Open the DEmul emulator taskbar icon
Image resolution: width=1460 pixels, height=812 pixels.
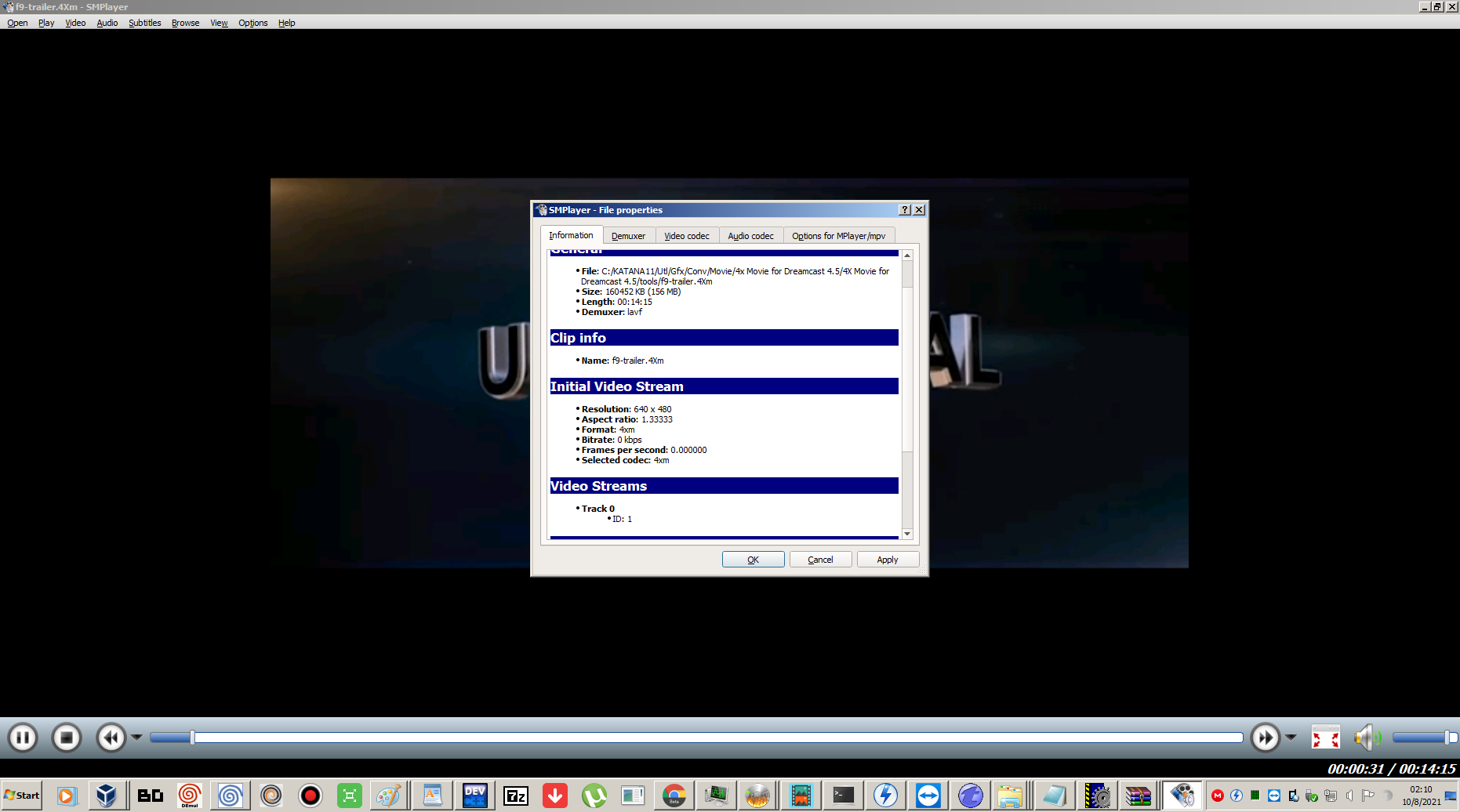click(x=189, y=796)
